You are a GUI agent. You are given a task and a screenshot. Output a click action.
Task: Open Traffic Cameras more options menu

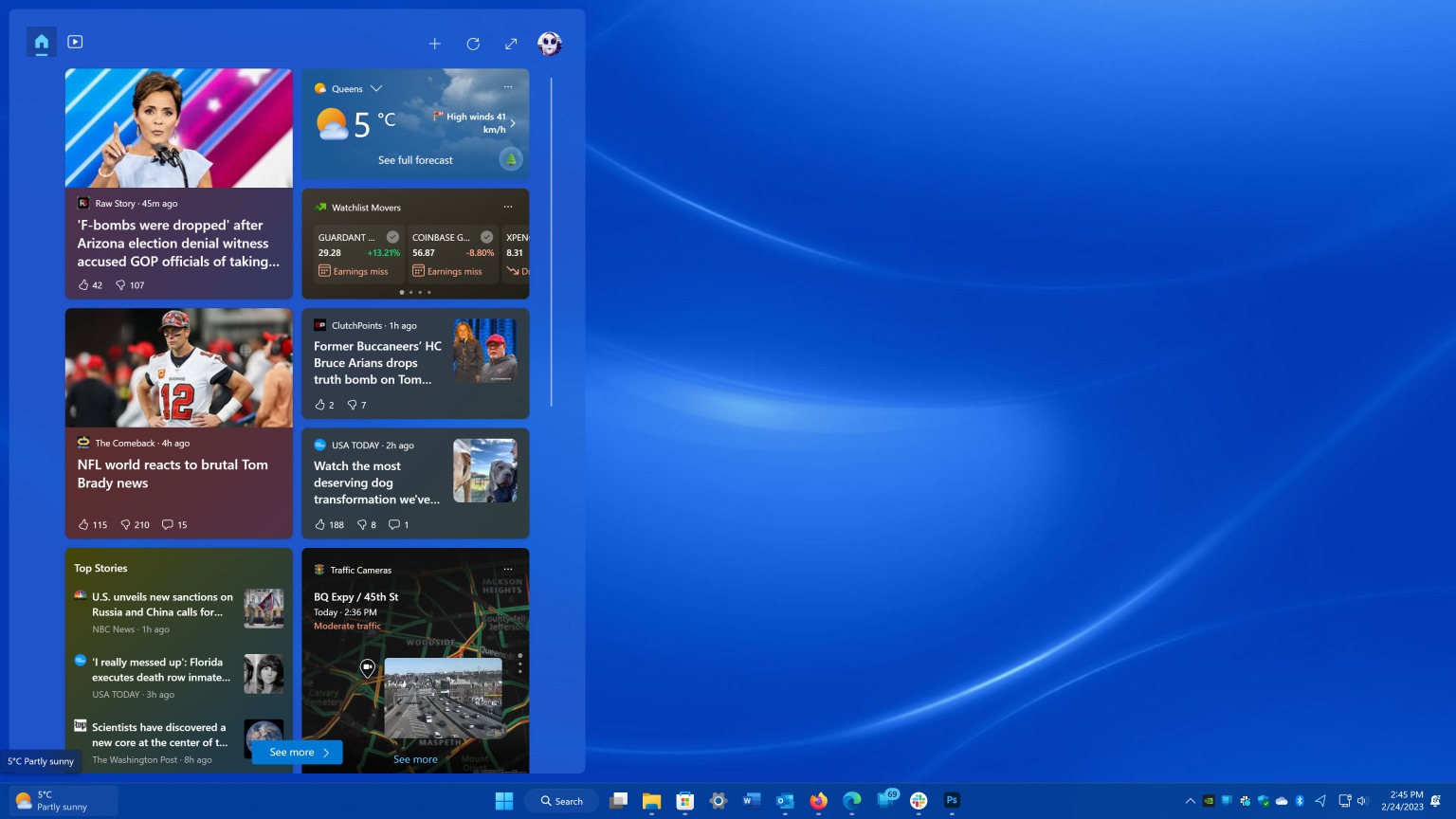(x=508, y=569)
